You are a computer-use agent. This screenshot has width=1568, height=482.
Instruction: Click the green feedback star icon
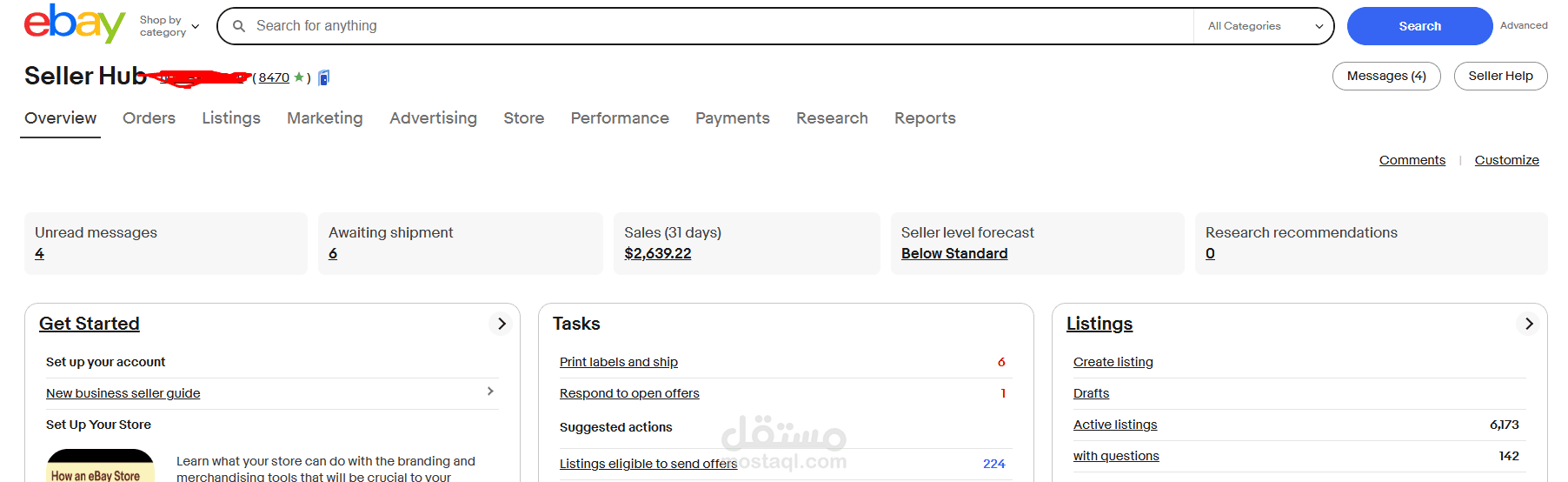coord(299,77)
